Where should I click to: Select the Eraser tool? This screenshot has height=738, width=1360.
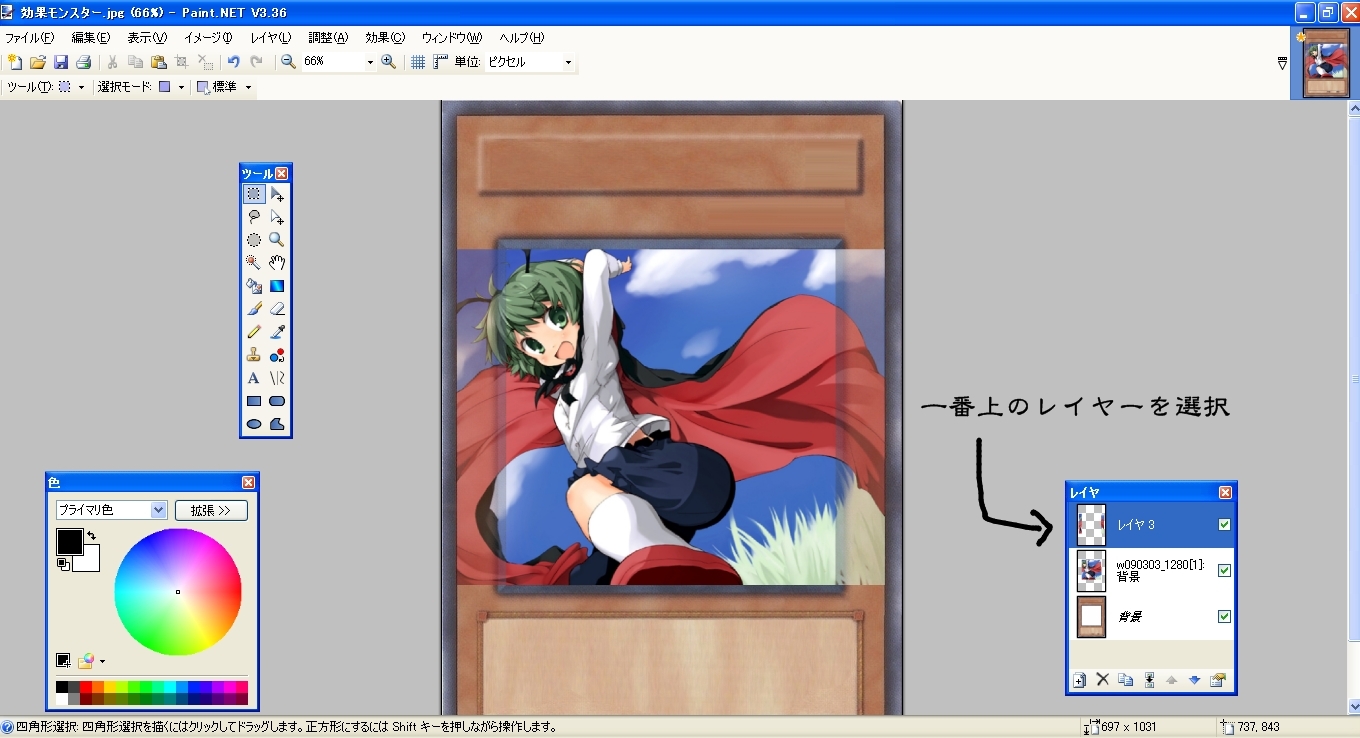[x=277, y=309]
